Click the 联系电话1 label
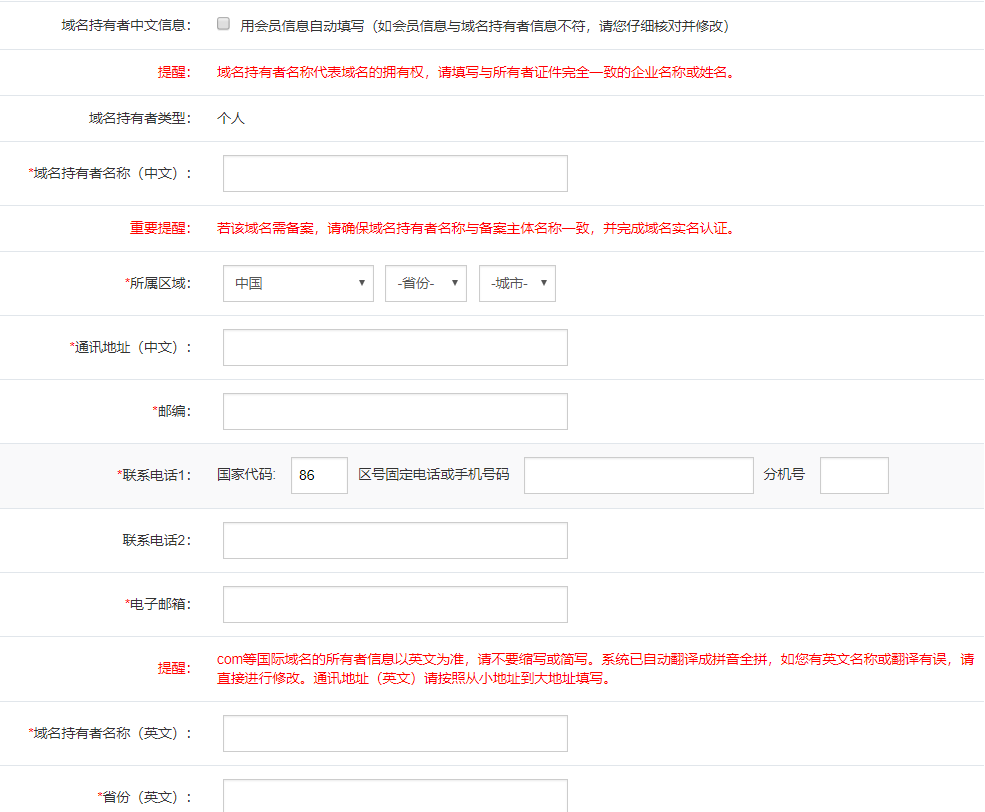Screen dimensions: 985x812 (154, 475)
